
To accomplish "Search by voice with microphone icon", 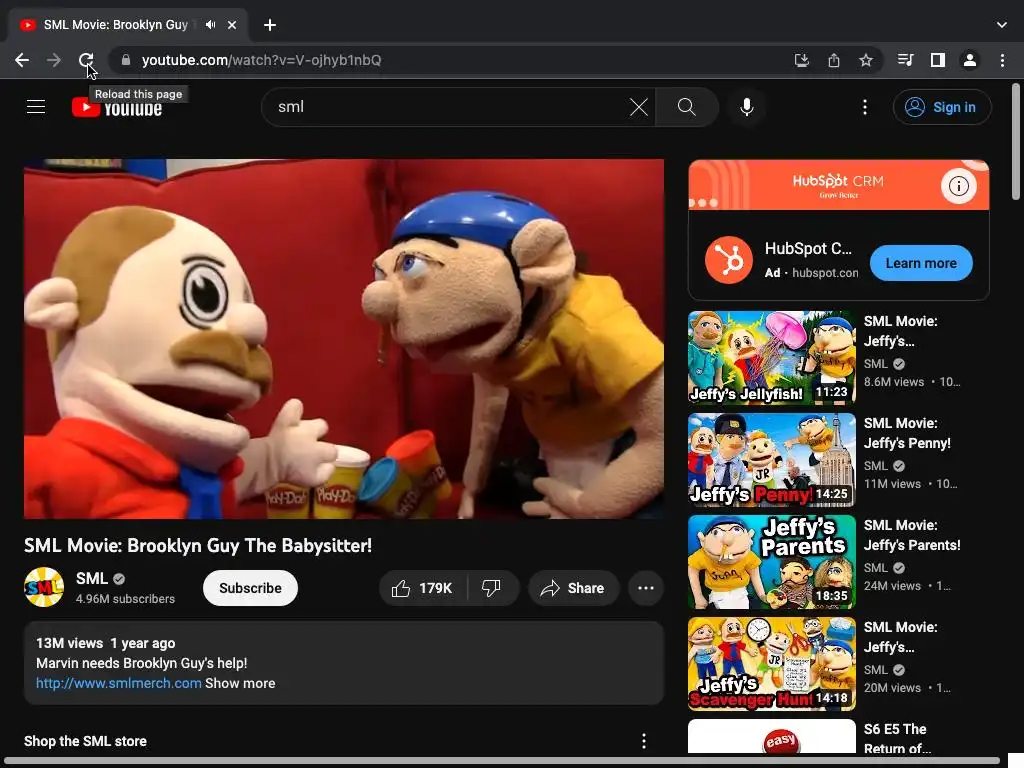I will (746, 107).
